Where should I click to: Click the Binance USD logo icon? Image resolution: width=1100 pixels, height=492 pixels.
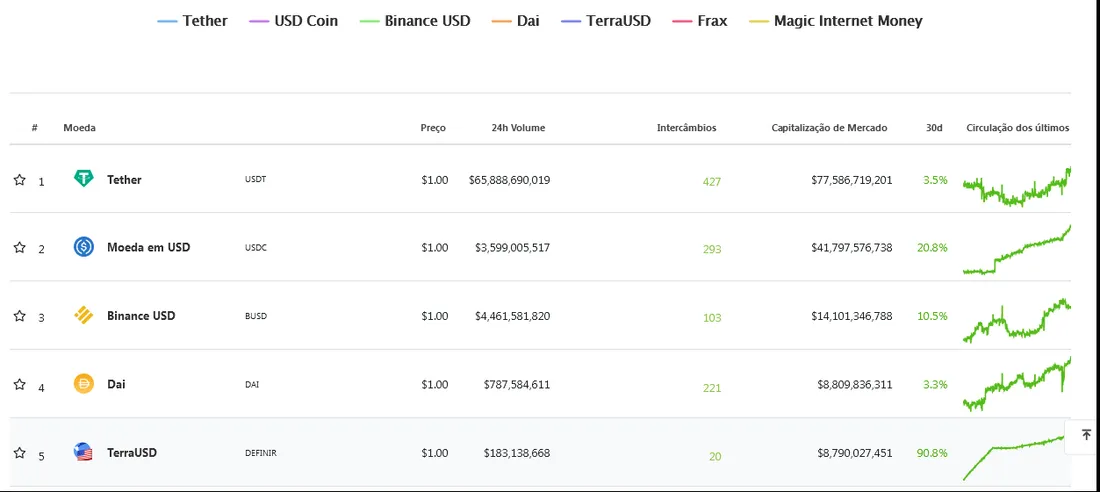point(83,316)
